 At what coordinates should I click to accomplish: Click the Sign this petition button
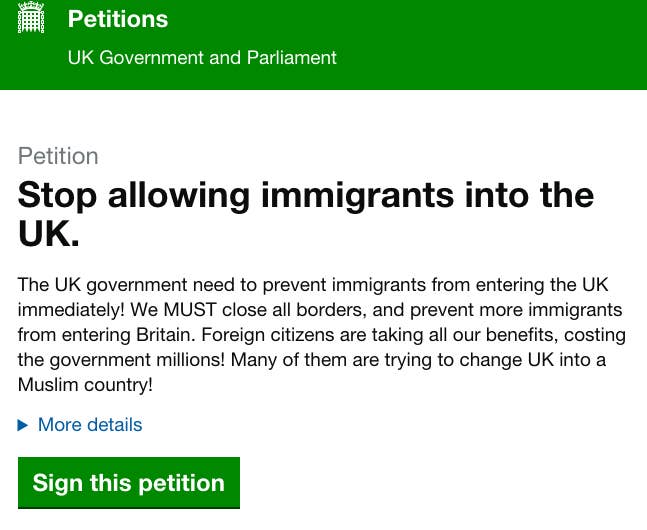129,483
